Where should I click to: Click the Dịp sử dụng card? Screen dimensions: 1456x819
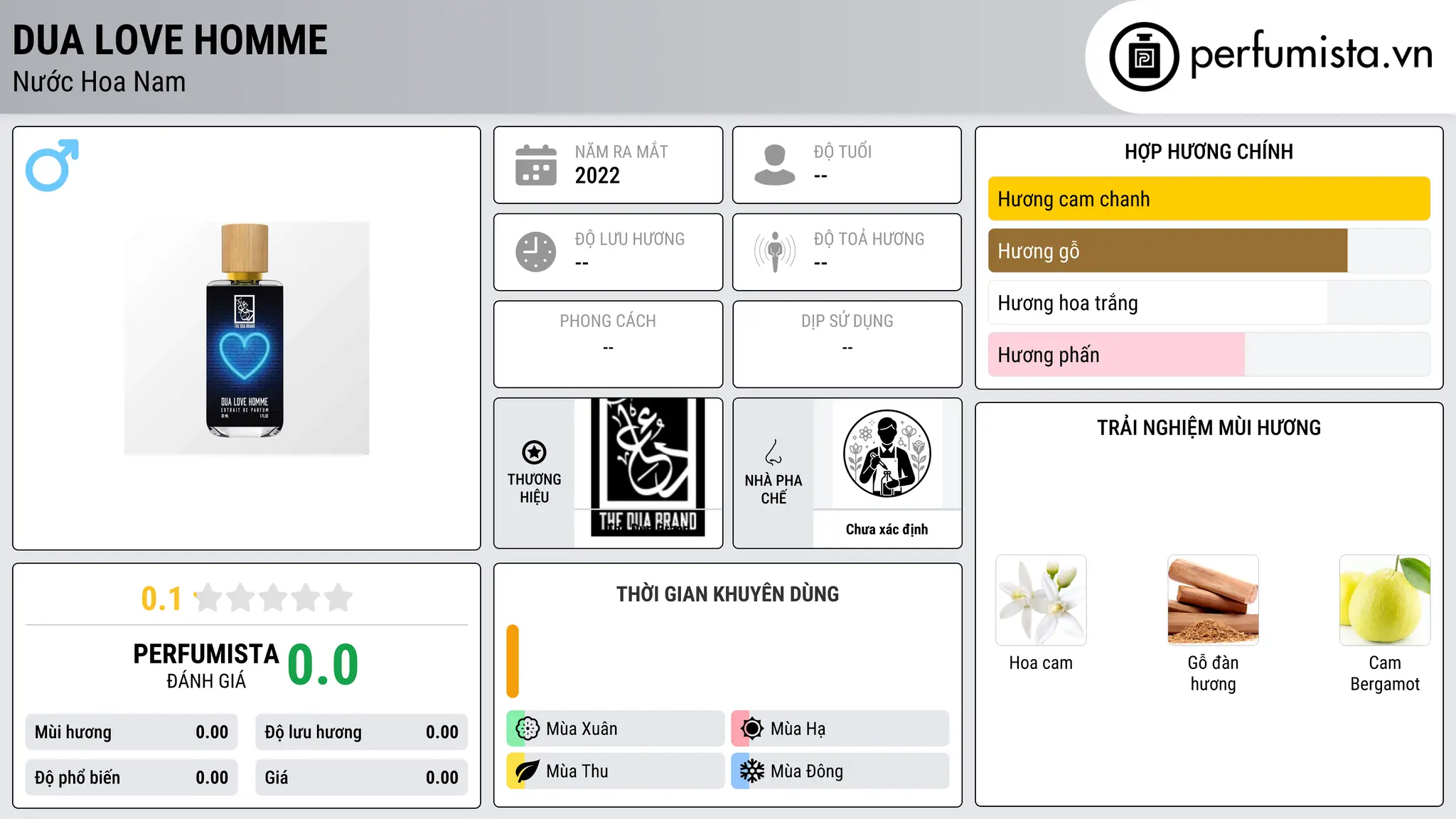[847, 344]
